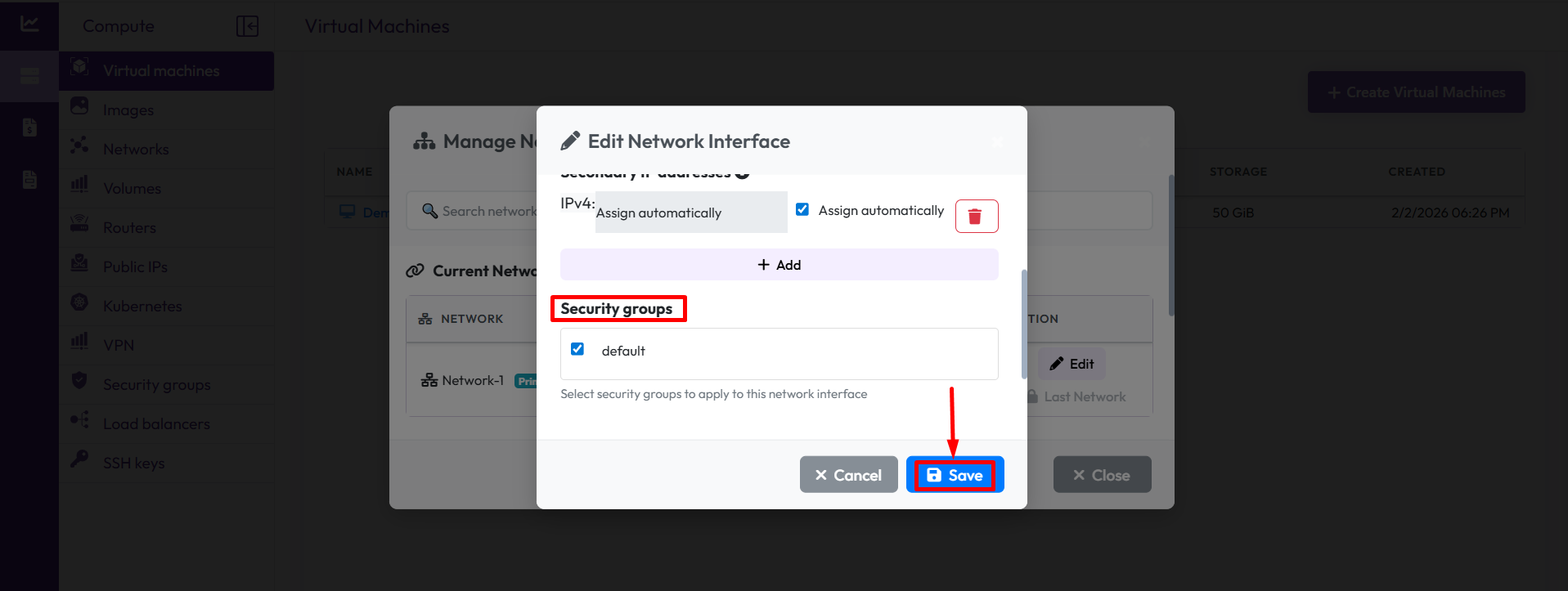Click the file page icon in left rail
The image size is (1568, 591).
pyautogui.click(x=29, y=180)
